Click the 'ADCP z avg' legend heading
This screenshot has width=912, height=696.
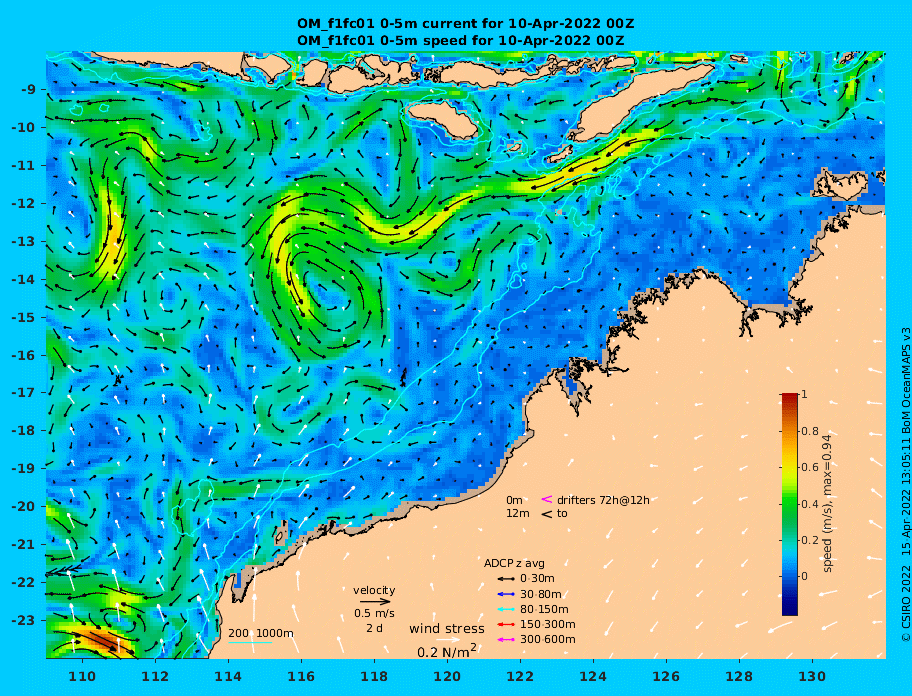(514, 563)
